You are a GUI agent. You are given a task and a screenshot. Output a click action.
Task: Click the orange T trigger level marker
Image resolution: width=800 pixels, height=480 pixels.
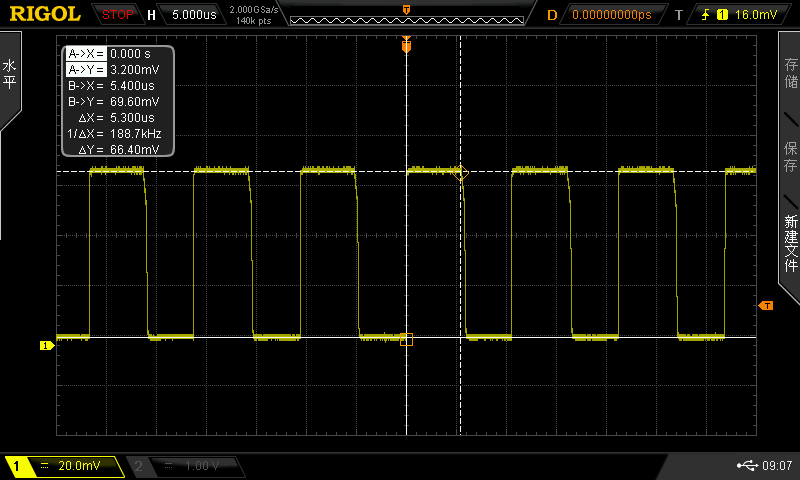point(766,306)
